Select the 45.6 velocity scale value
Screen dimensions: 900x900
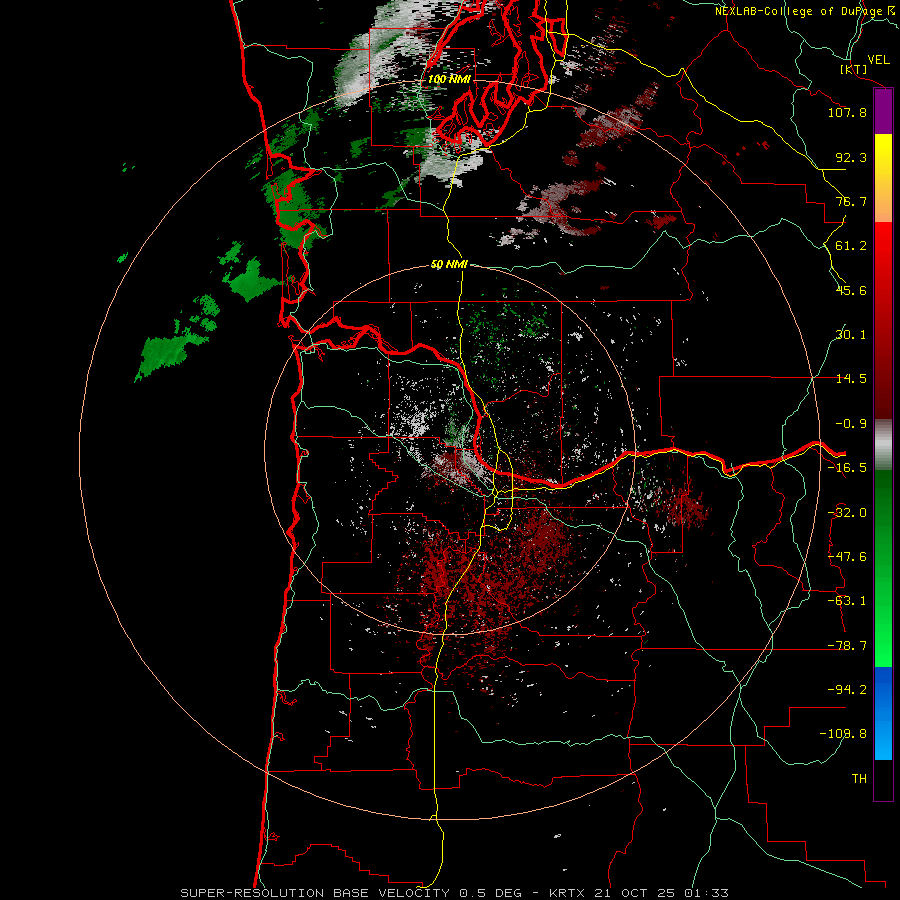(x=851, y=290)
